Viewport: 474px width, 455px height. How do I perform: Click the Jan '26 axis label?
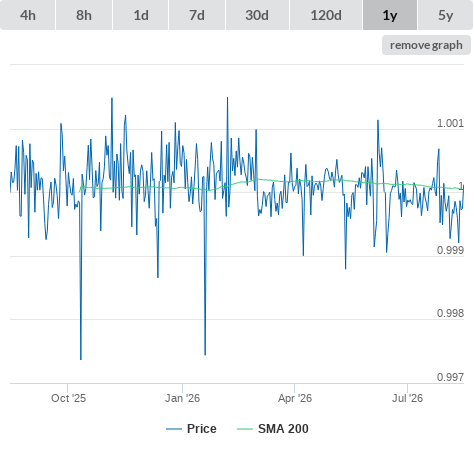coord(182,398)
